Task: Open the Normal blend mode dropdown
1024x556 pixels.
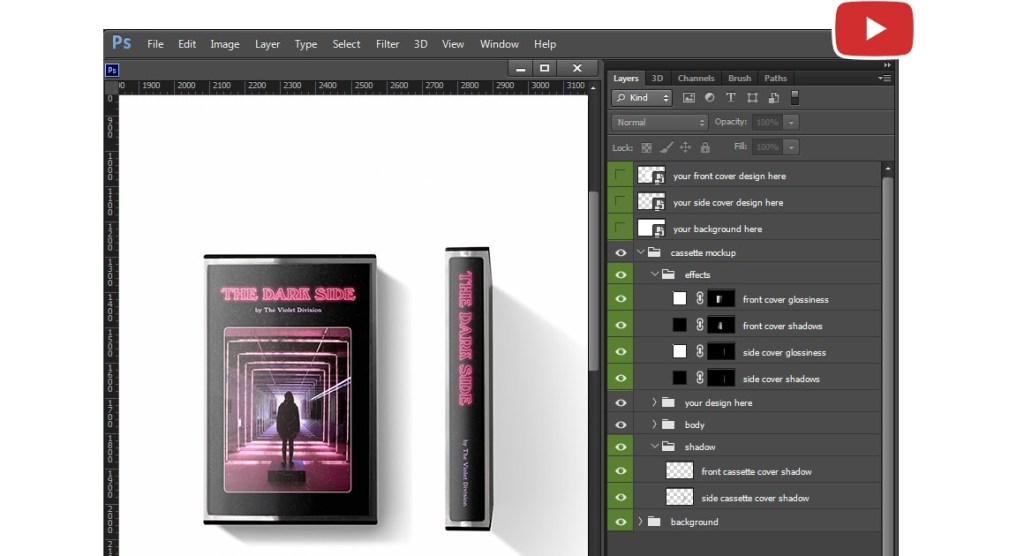Action: pos(660,122)
